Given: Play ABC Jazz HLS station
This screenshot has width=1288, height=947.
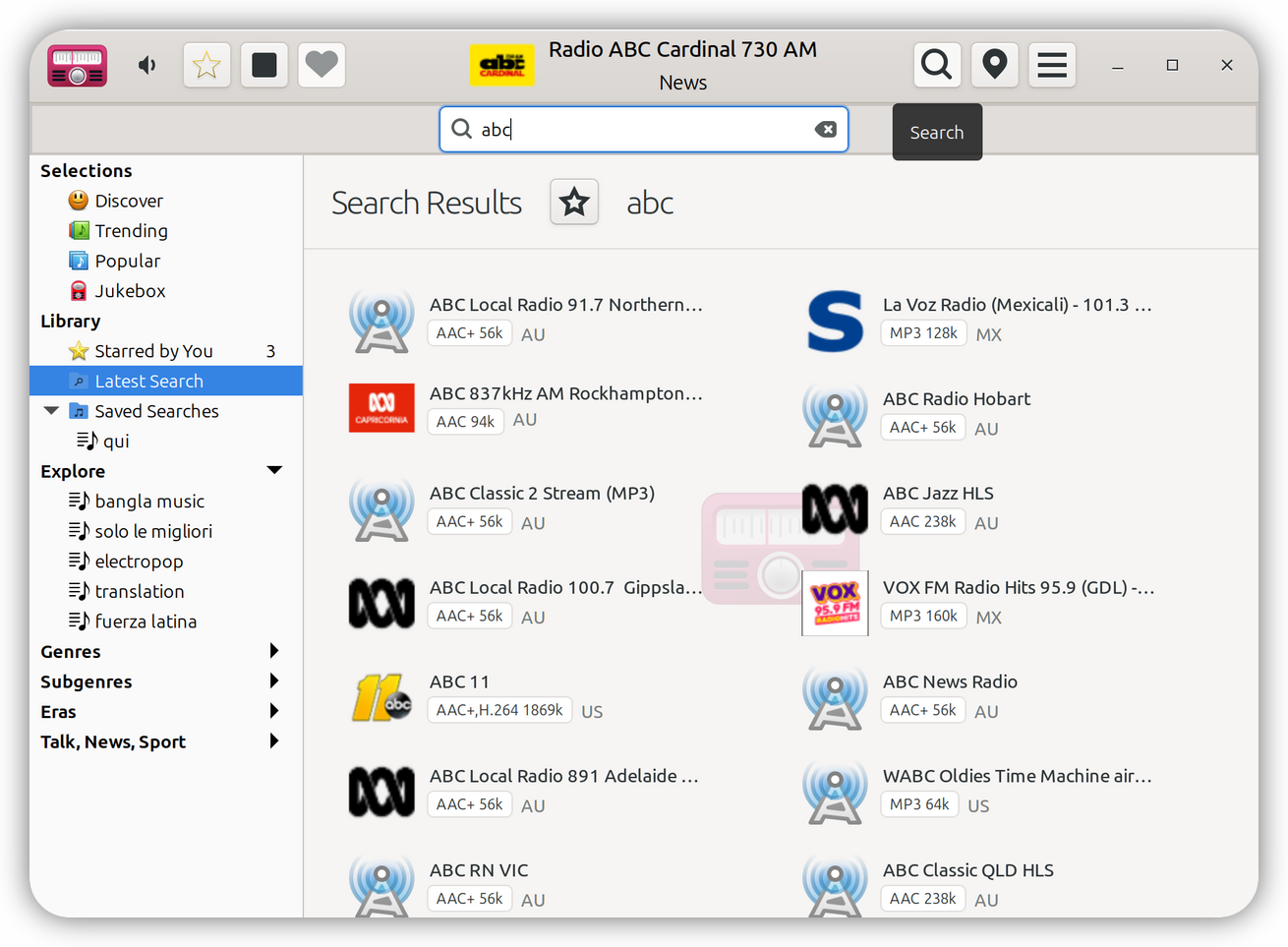Looking at the screenshot, I should (x=938, y=494).
